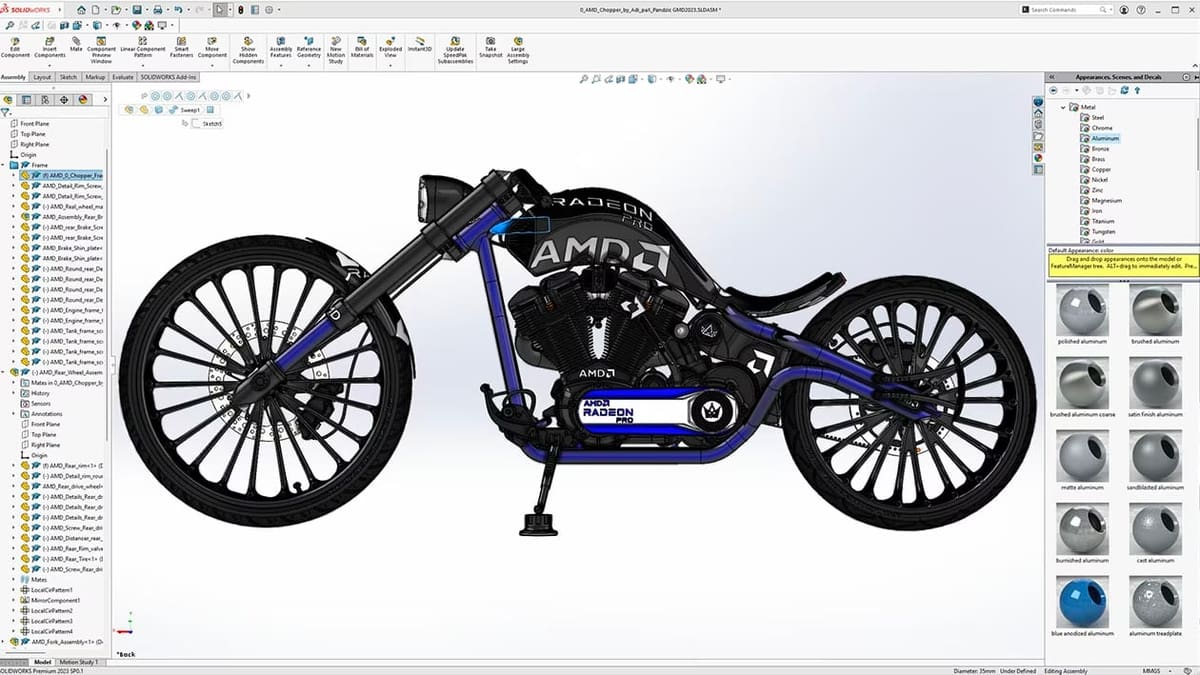Collapse the Appearances task pane

click(x=1052, y=76)
